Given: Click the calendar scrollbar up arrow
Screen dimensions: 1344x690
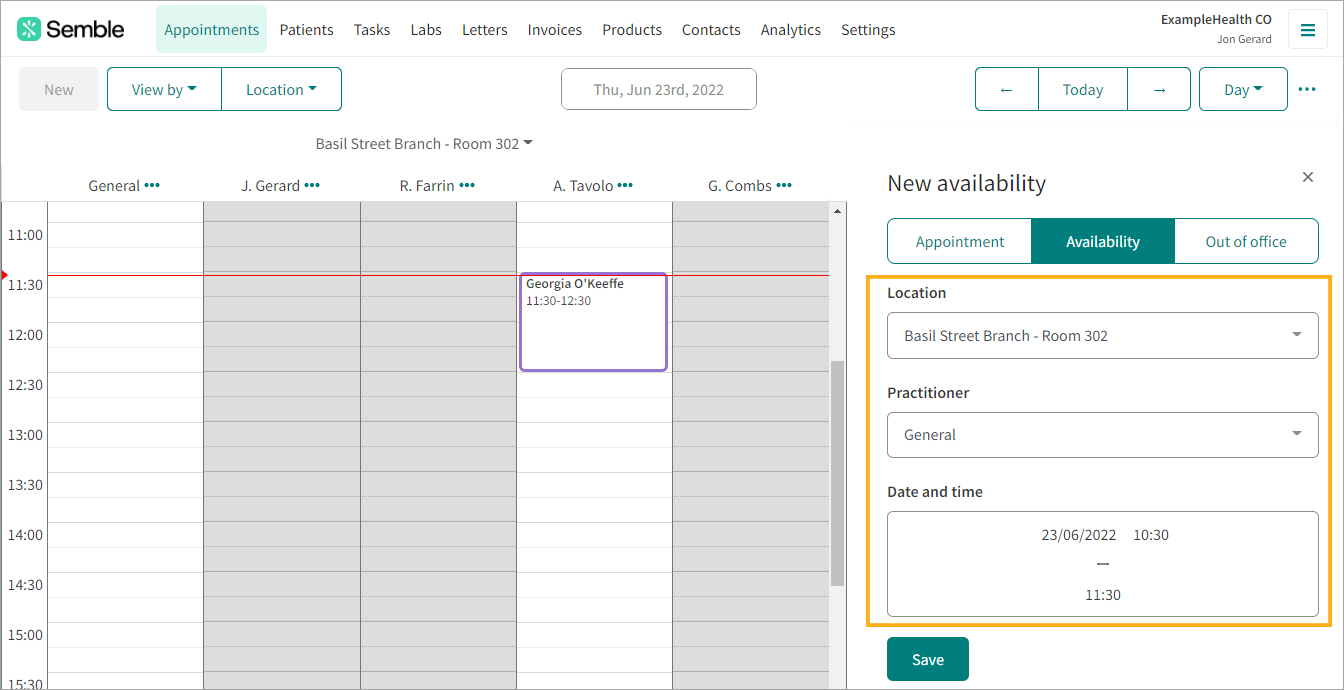Looking at the screenshot, I should click(x=838, y=210).
